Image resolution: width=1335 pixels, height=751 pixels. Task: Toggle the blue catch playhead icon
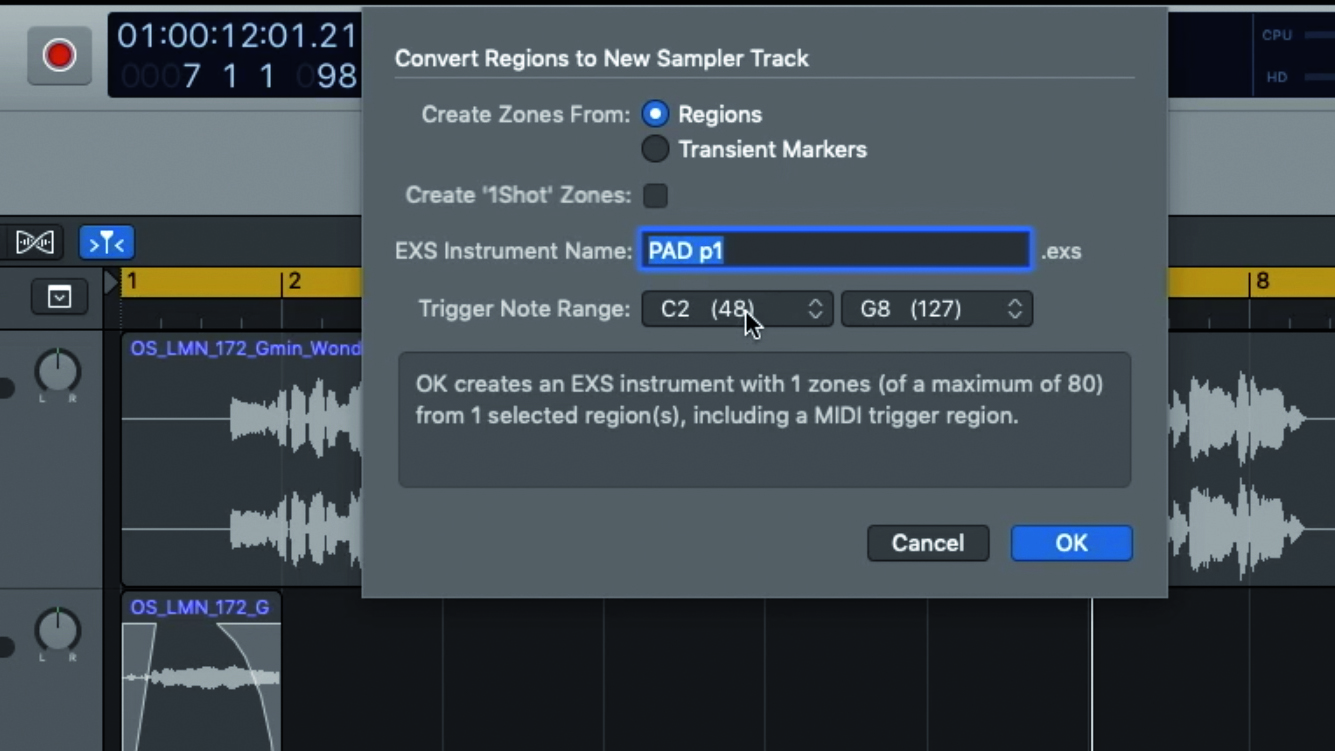pos(106,242)
